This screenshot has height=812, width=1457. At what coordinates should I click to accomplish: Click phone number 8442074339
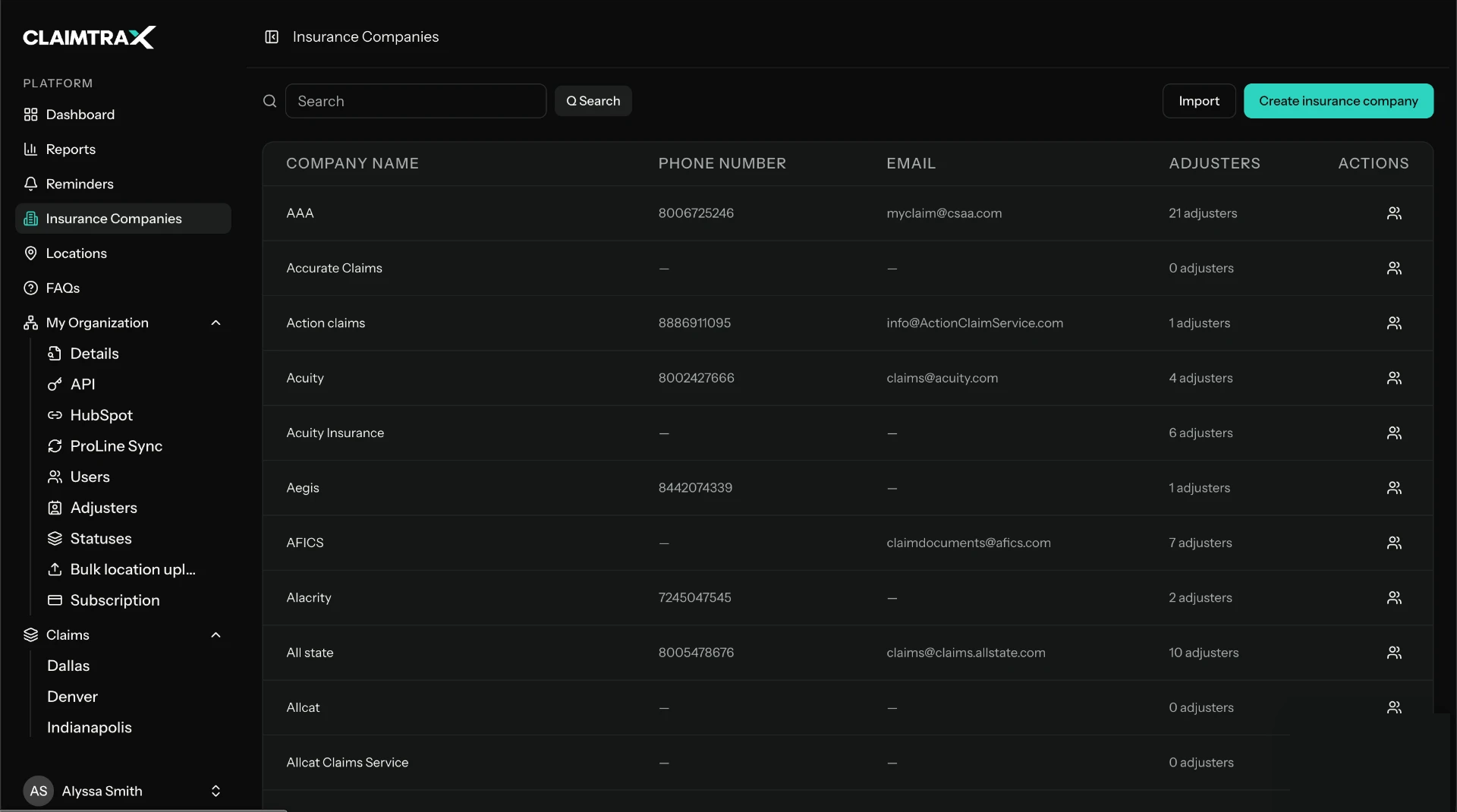(x=695, y=488)
